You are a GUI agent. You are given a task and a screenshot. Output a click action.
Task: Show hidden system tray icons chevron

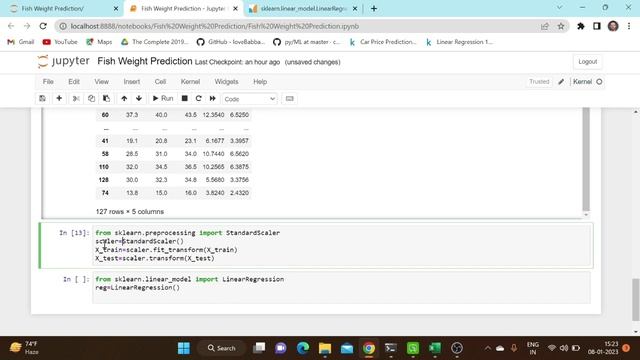(x=487, y=348)
